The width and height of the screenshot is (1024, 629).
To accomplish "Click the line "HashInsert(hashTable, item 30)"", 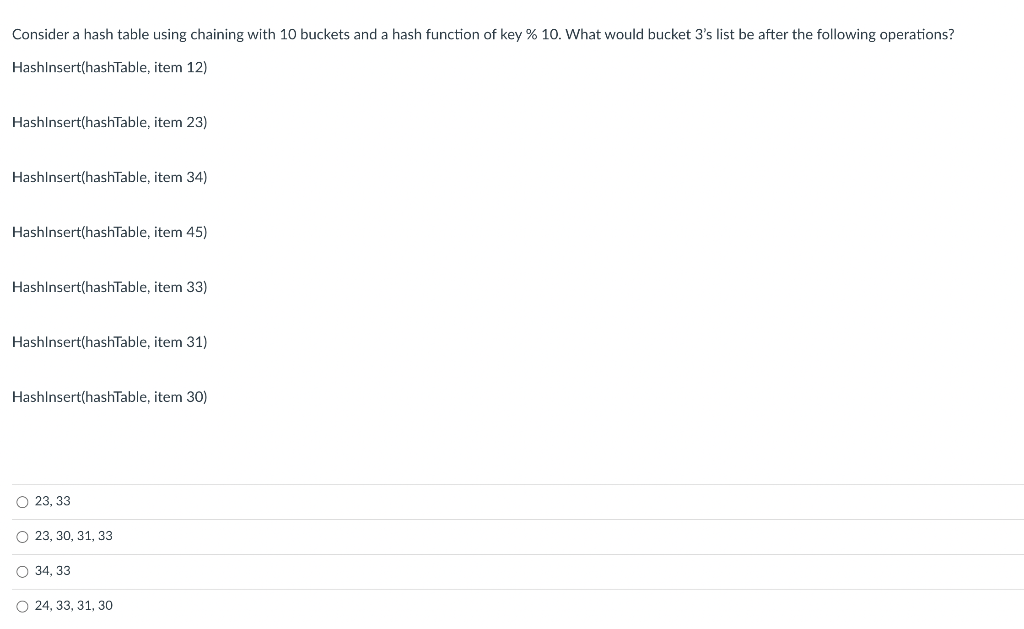I will coord(109,397).
